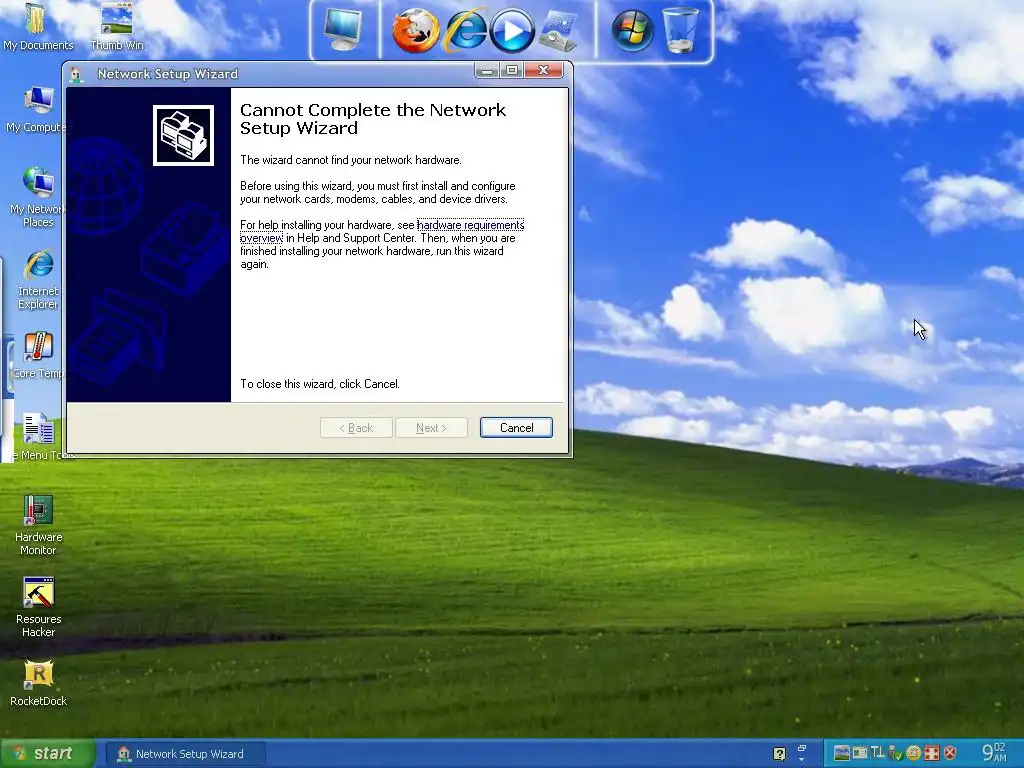Click 'The wizard cannot find your network hardware.' text
Viewport: 1024px width, 768px height.
[x=351, y=160]
